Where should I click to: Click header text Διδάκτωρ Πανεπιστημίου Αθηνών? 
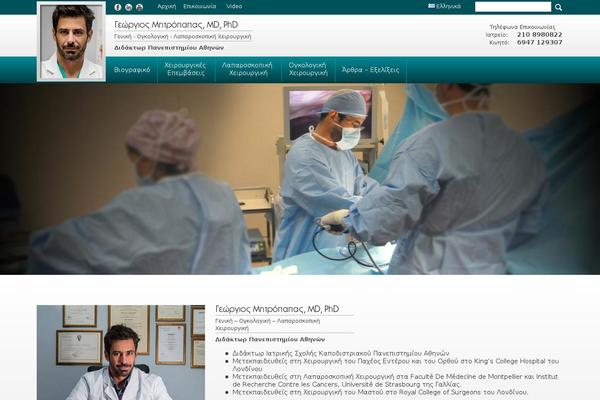169,48
